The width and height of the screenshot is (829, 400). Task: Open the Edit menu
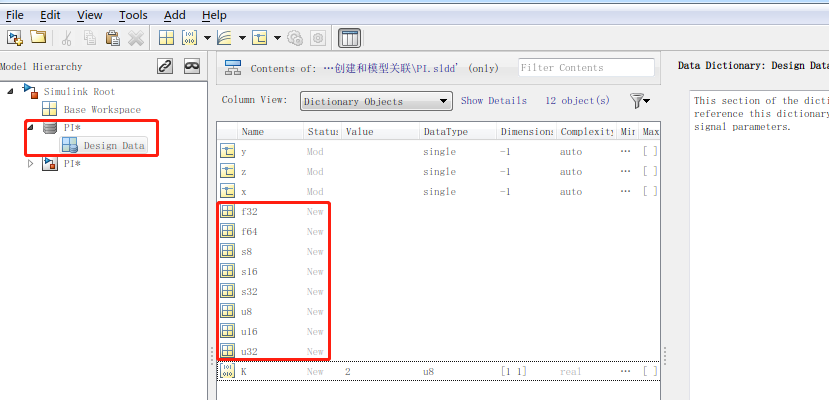[50, 15]
